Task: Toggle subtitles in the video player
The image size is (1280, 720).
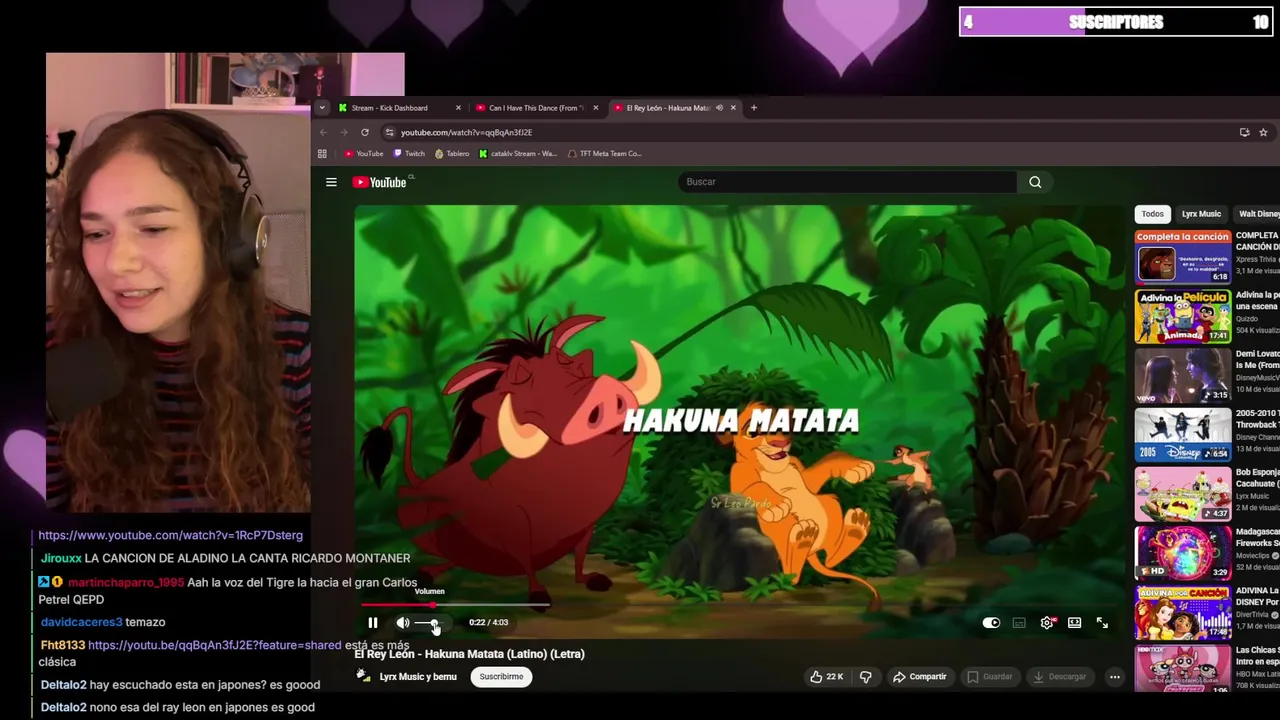Action: (x=1019, y=622)
